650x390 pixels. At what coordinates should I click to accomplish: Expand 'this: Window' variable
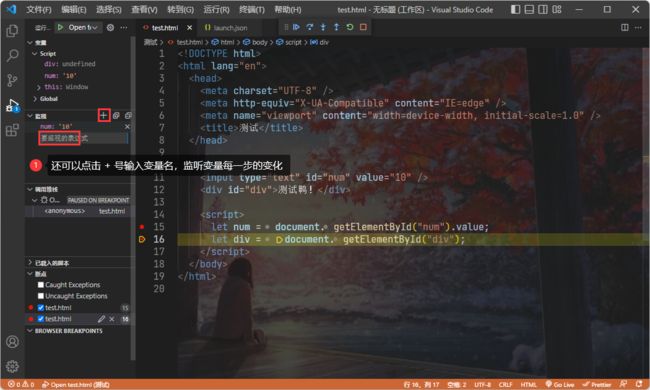point(39,87)
